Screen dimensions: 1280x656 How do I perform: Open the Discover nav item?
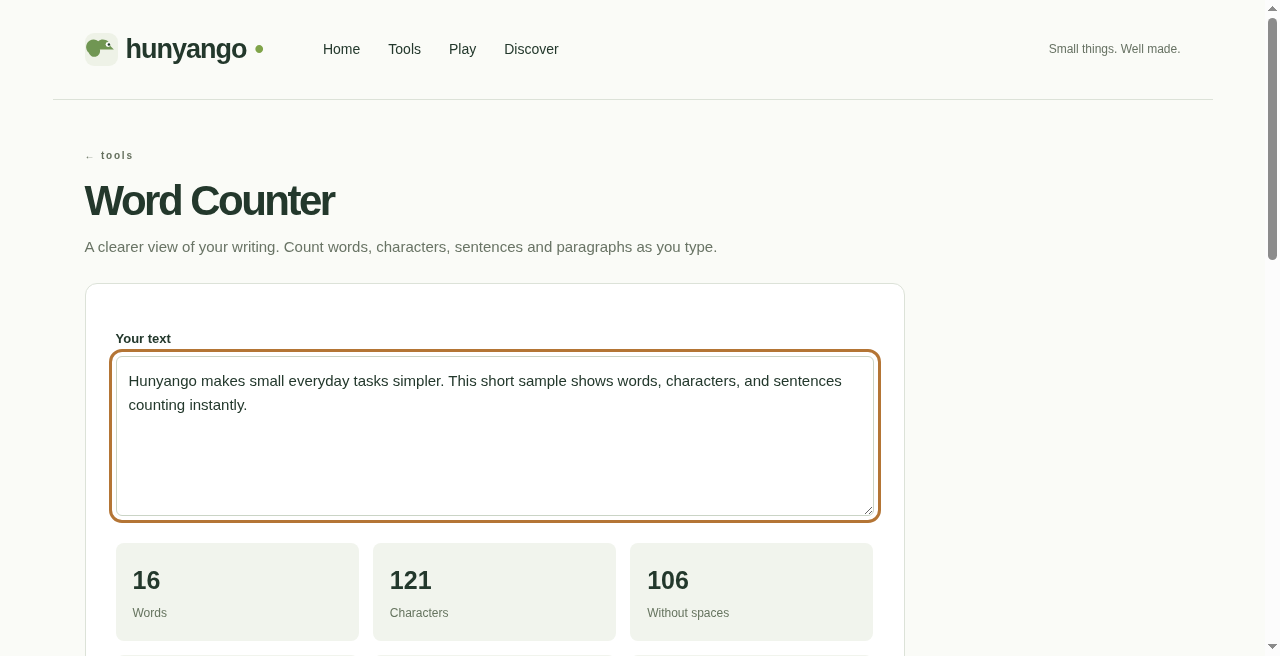[x=531, y=49]
